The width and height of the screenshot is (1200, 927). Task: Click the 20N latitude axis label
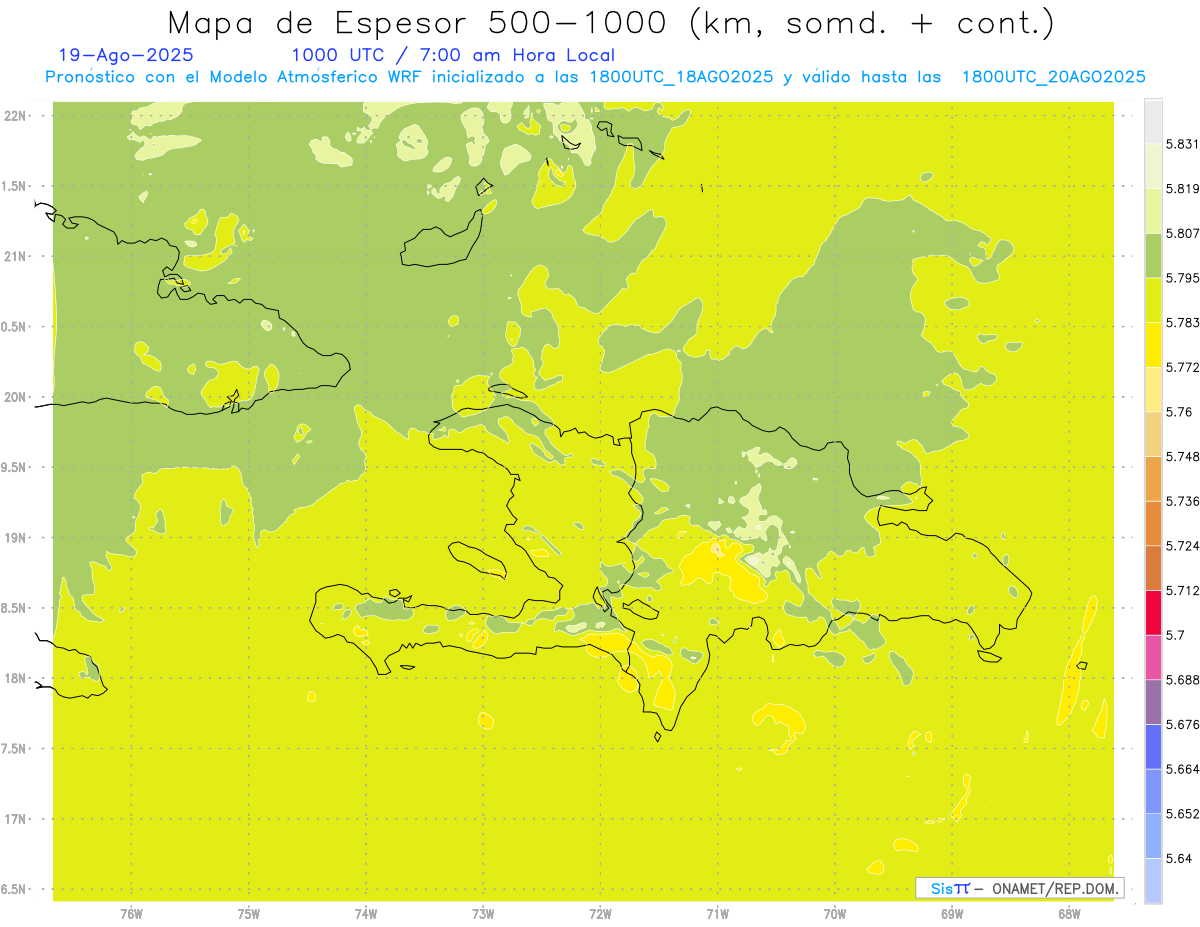[x=14, y=397]
